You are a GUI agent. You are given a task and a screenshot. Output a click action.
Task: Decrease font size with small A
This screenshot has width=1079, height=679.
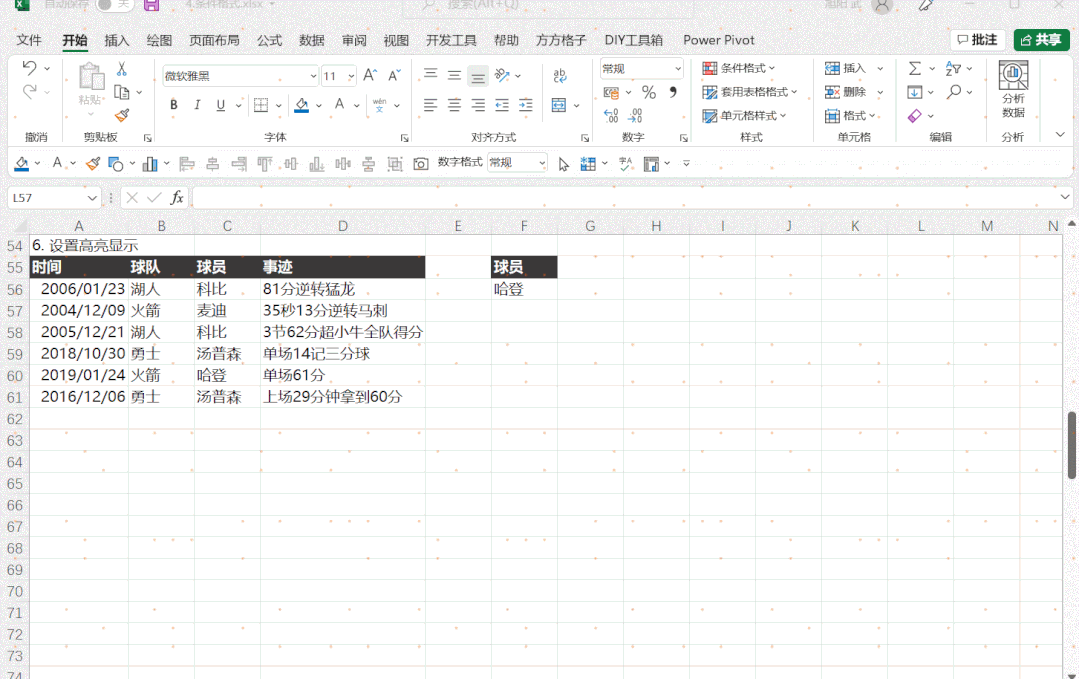tap(394, 75)
